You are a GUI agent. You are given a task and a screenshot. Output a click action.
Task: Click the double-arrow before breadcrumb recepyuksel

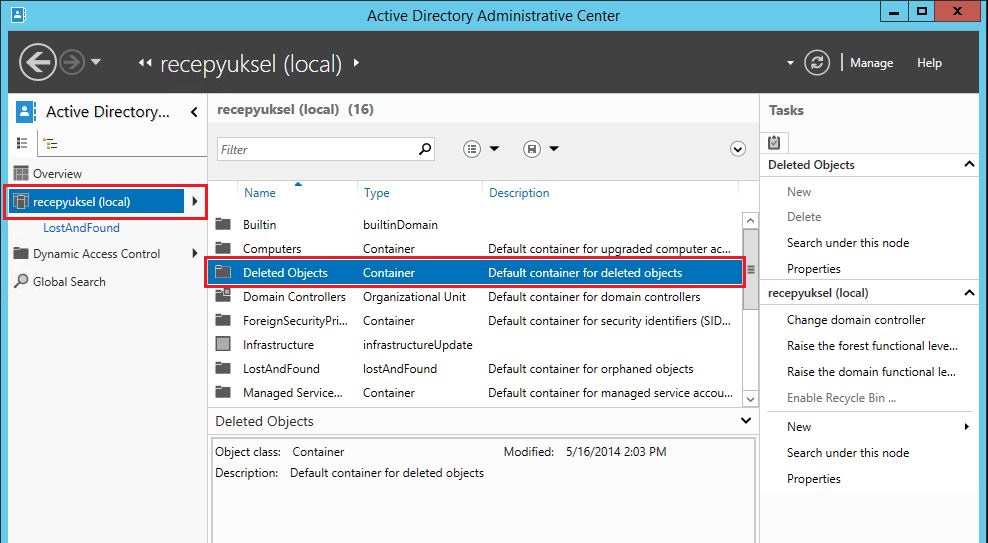click(145, 62)
